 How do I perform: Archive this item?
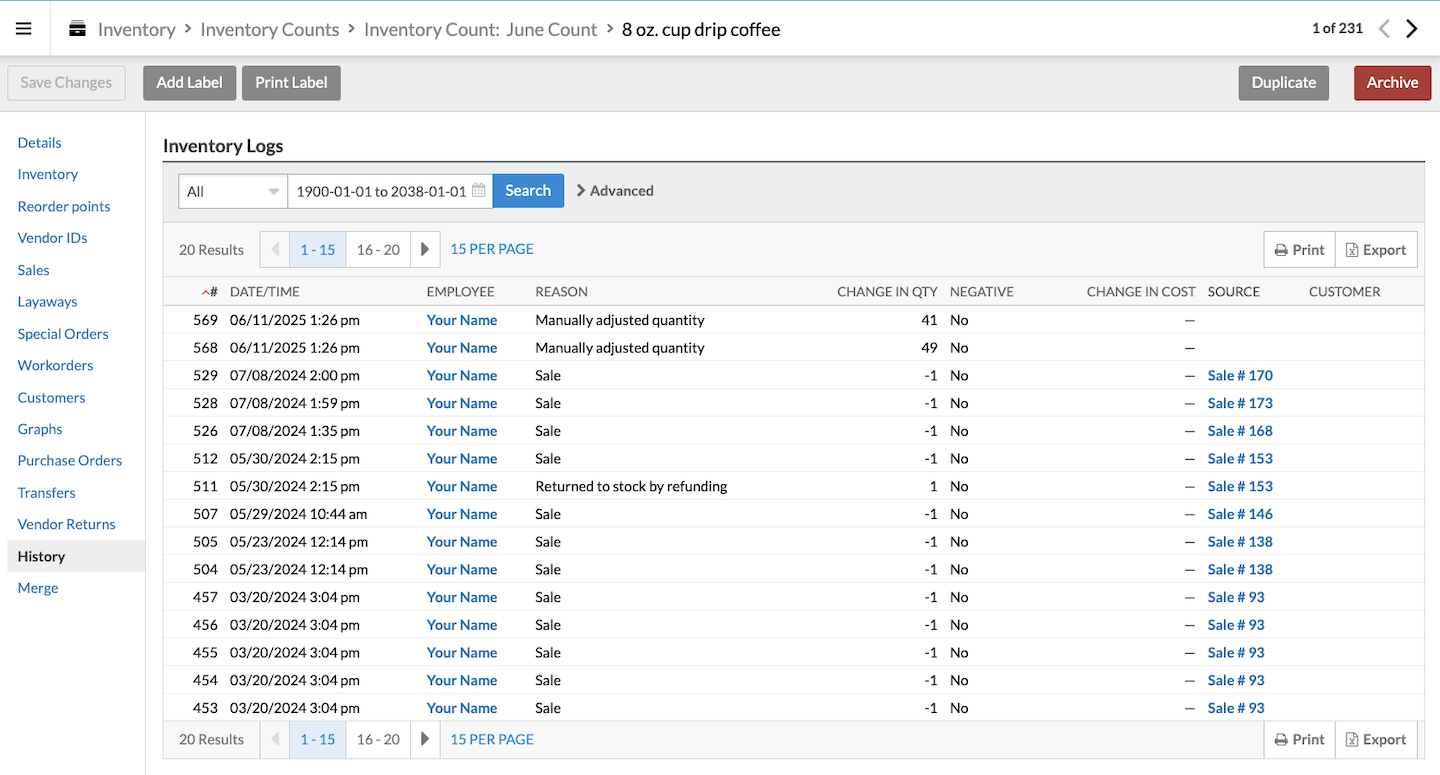1393,83
